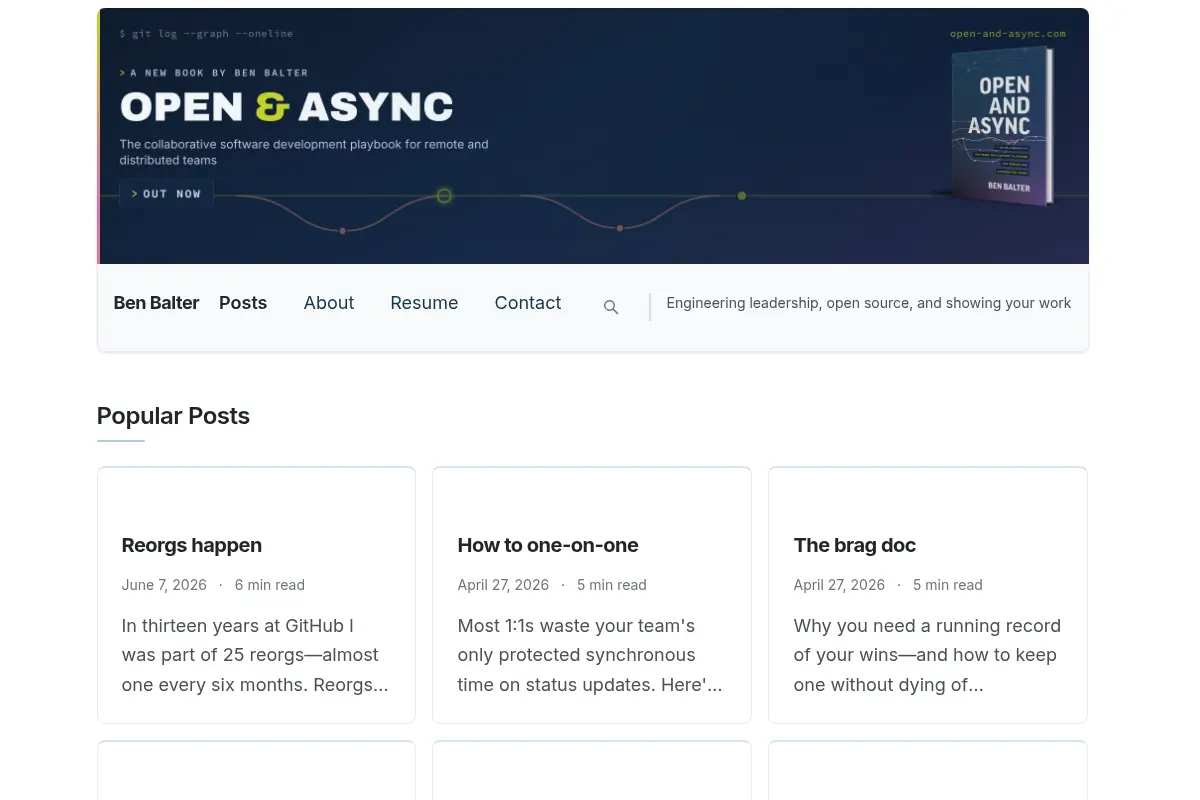Open The brag doc post
The height and width of the screenshot is (800, 1200).
(855, 545)
